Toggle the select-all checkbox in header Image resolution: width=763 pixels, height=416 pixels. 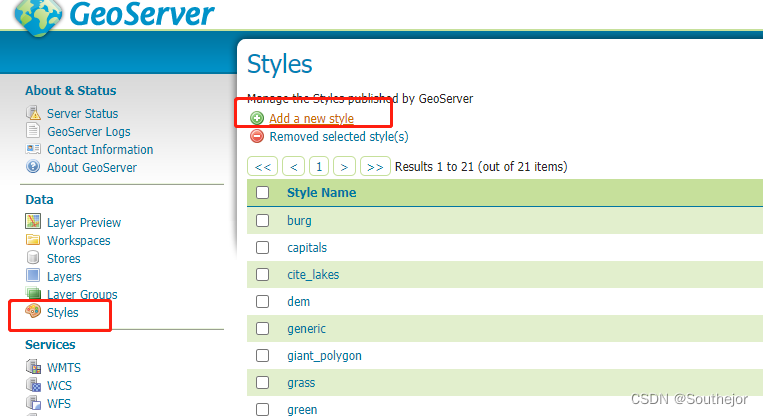tap(263, 193)
